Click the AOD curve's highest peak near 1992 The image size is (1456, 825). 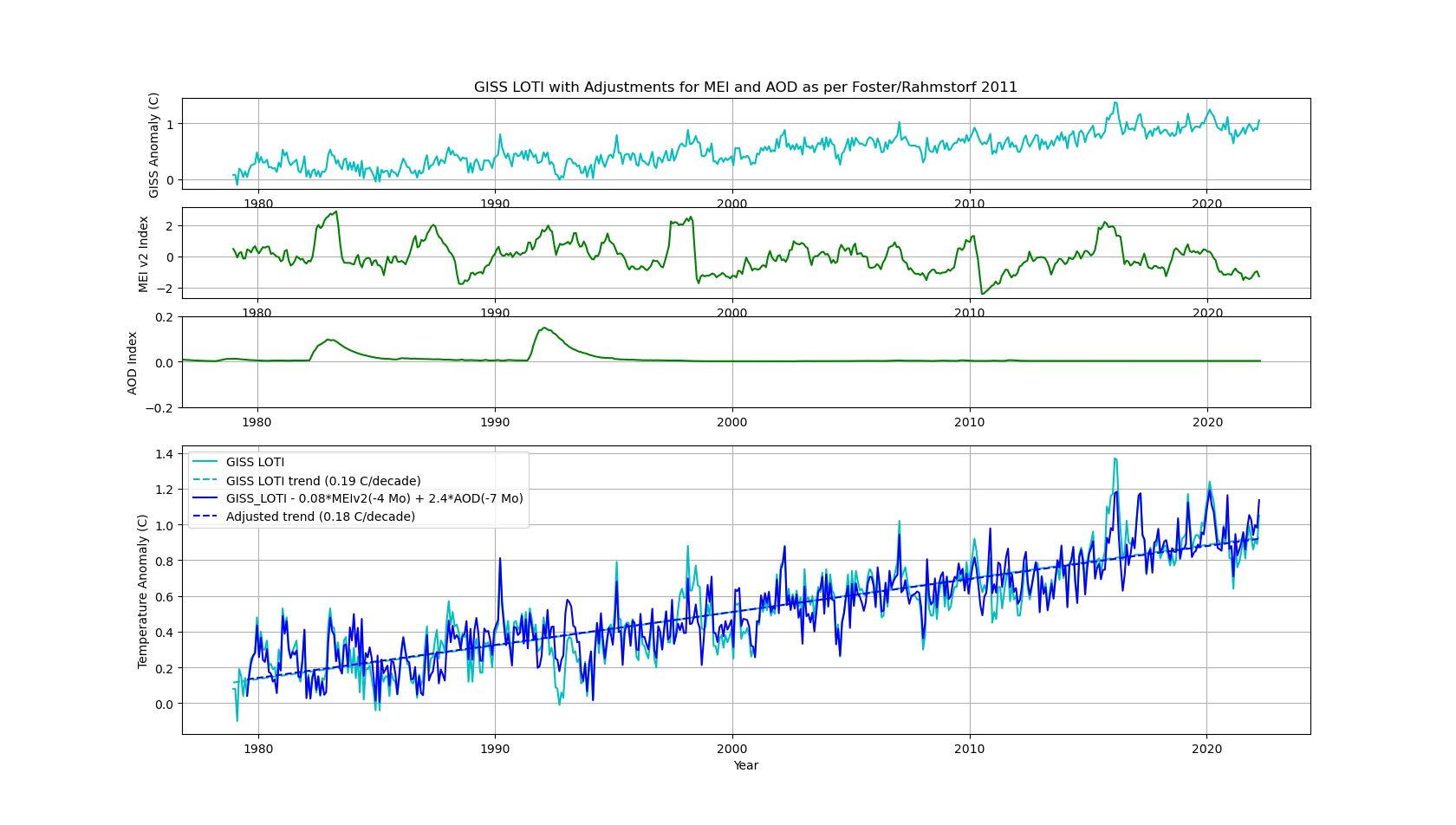click(543, 328)
